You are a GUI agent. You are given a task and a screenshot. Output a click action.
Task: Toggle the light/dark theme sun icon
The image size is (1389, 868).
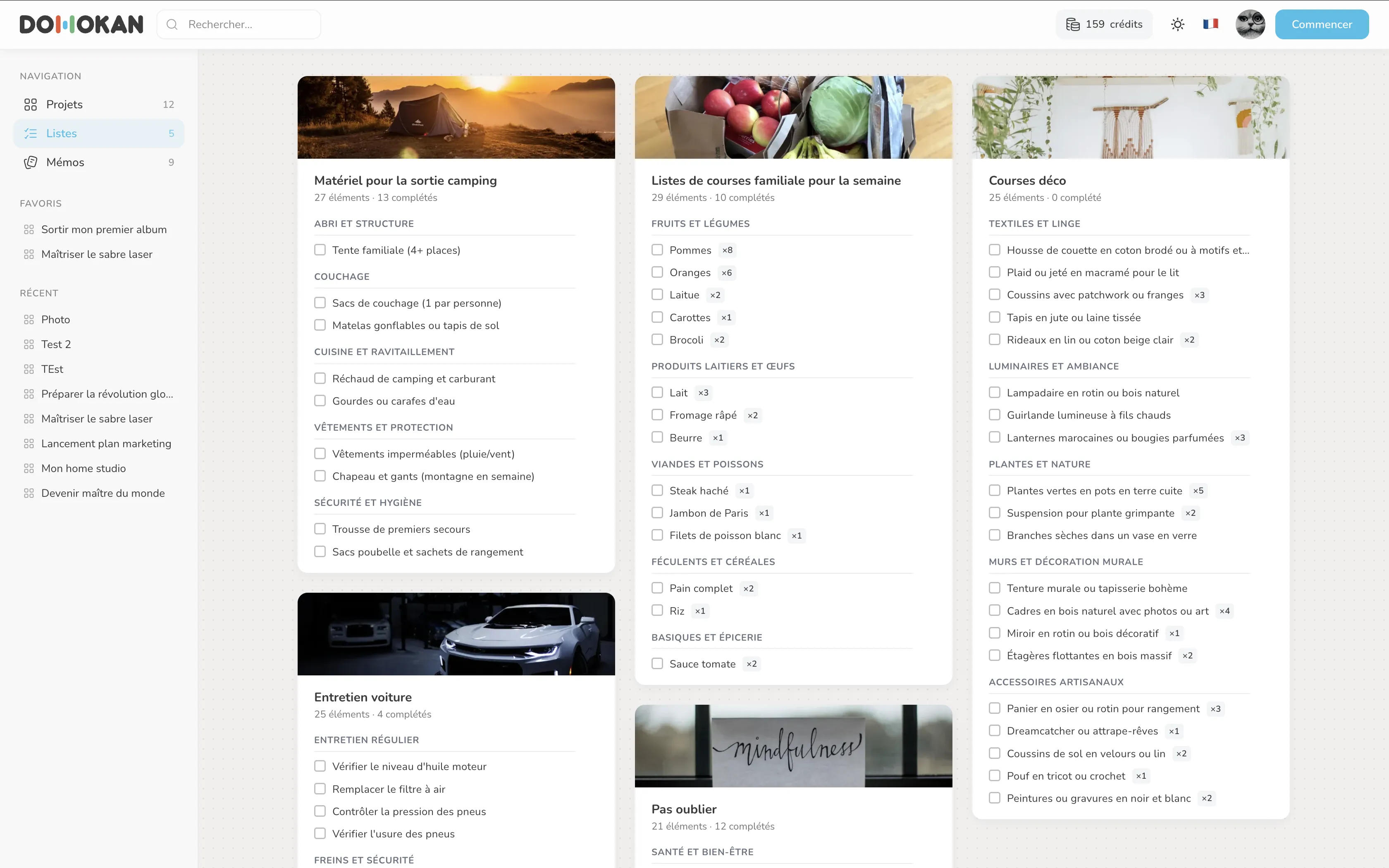click(x=1177, y=24)
